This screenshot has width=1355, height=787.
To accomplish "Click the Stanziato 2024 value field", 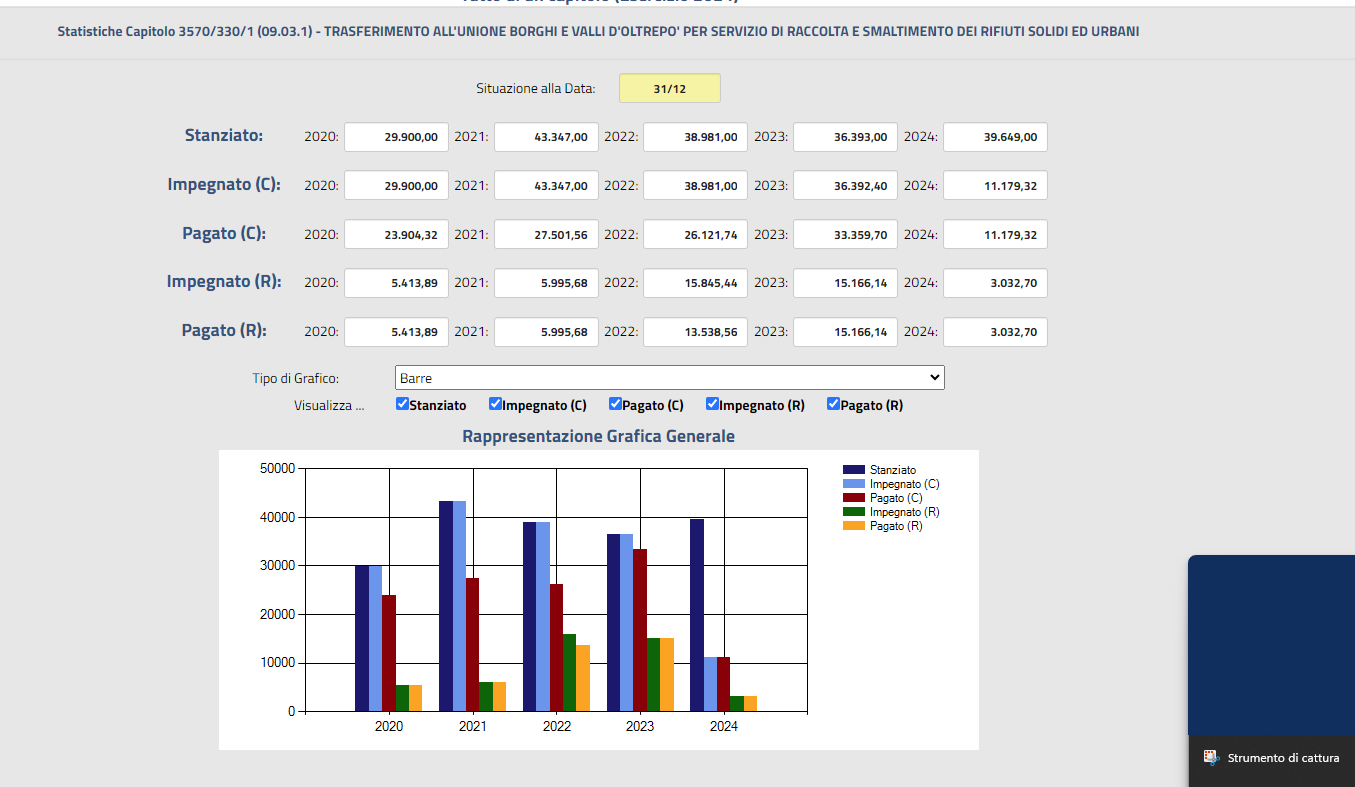I will (x=995, y=137).
